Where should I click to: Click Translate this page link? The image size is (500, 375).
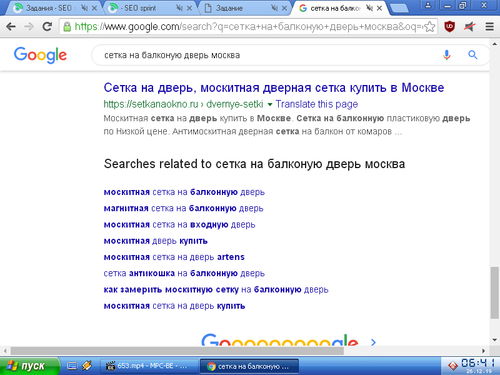(x=317, y=104)
